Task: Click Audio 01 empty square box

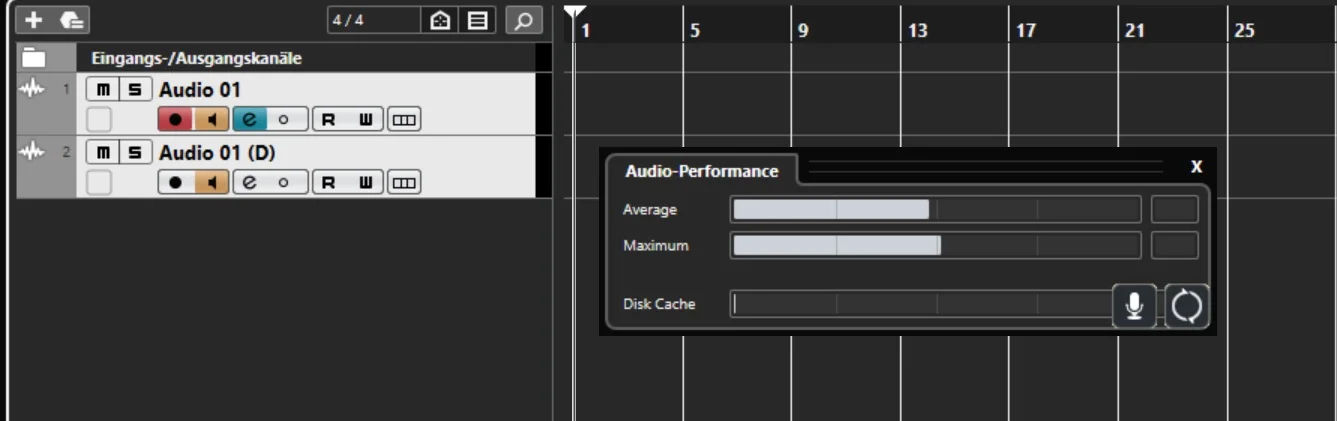Action: tap(98, 120)
